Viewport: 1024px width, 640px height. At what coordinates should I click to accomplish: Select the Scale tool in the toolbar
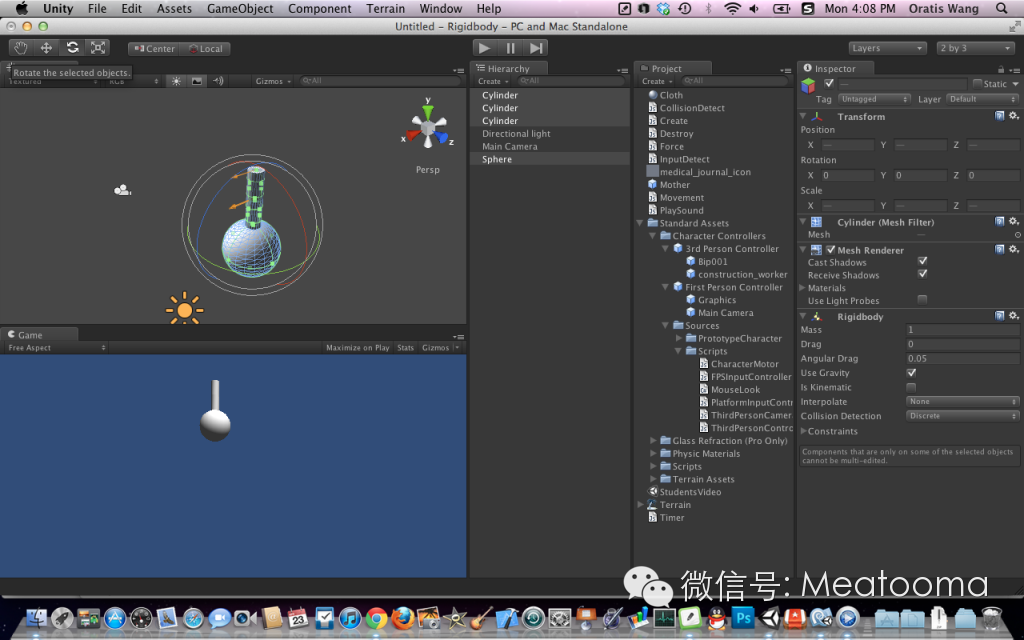pyautogui.click(x=98, y=48)
